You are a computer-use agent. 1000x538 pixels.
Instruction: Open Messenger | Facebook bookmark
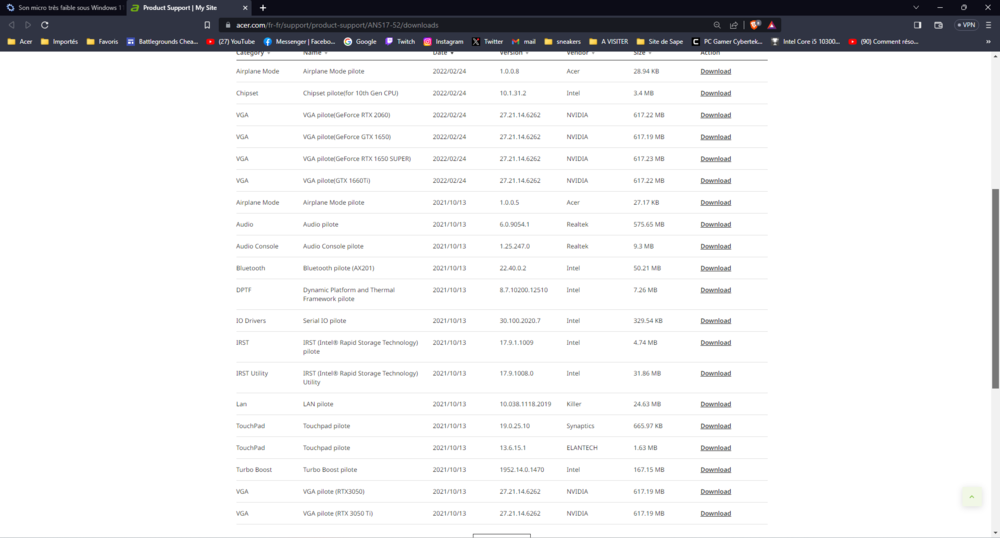299,41
